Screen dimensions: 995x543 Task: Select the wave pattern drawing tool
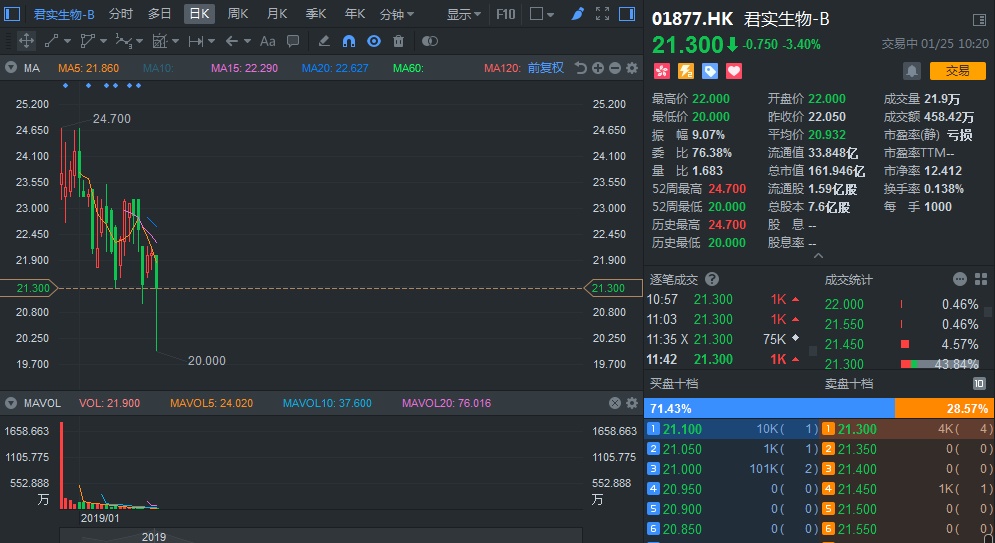123,41
